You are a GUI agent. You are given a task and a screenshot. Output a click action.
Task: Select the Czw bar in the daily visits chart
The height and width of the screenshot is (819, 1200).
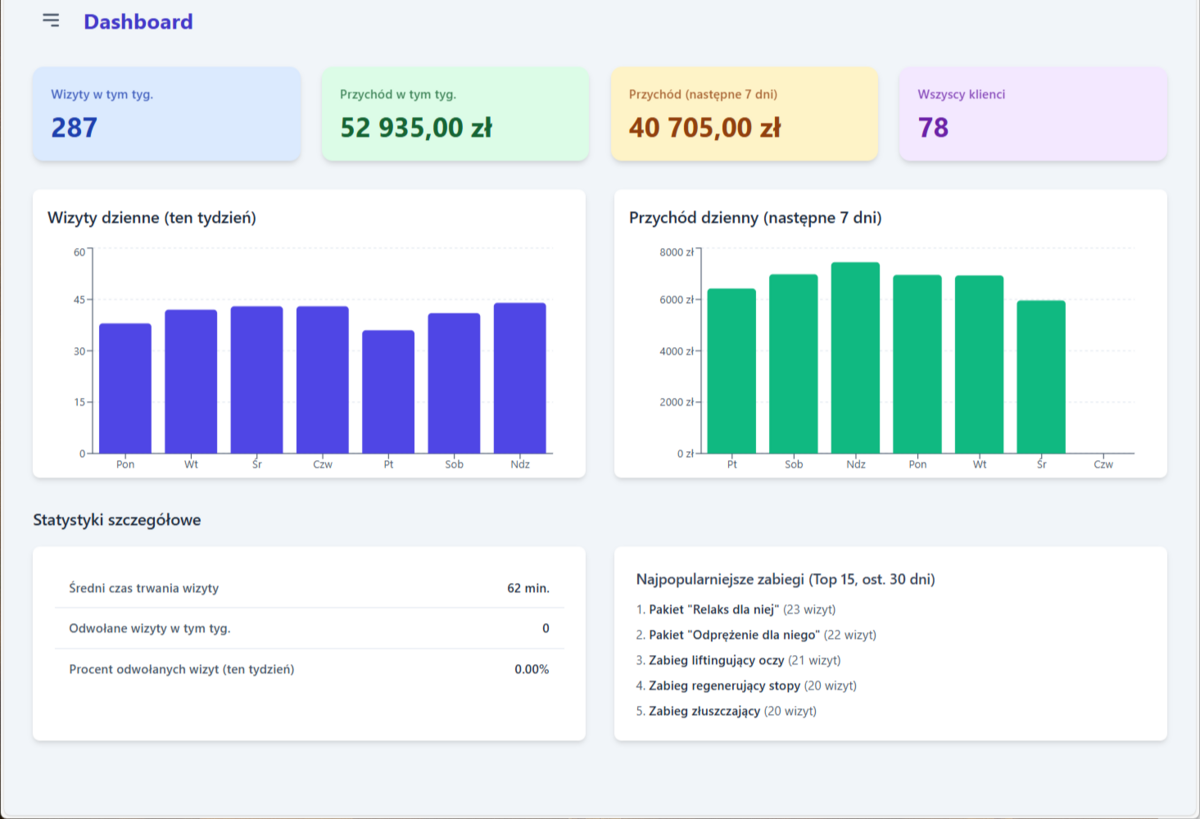point(322,380)
